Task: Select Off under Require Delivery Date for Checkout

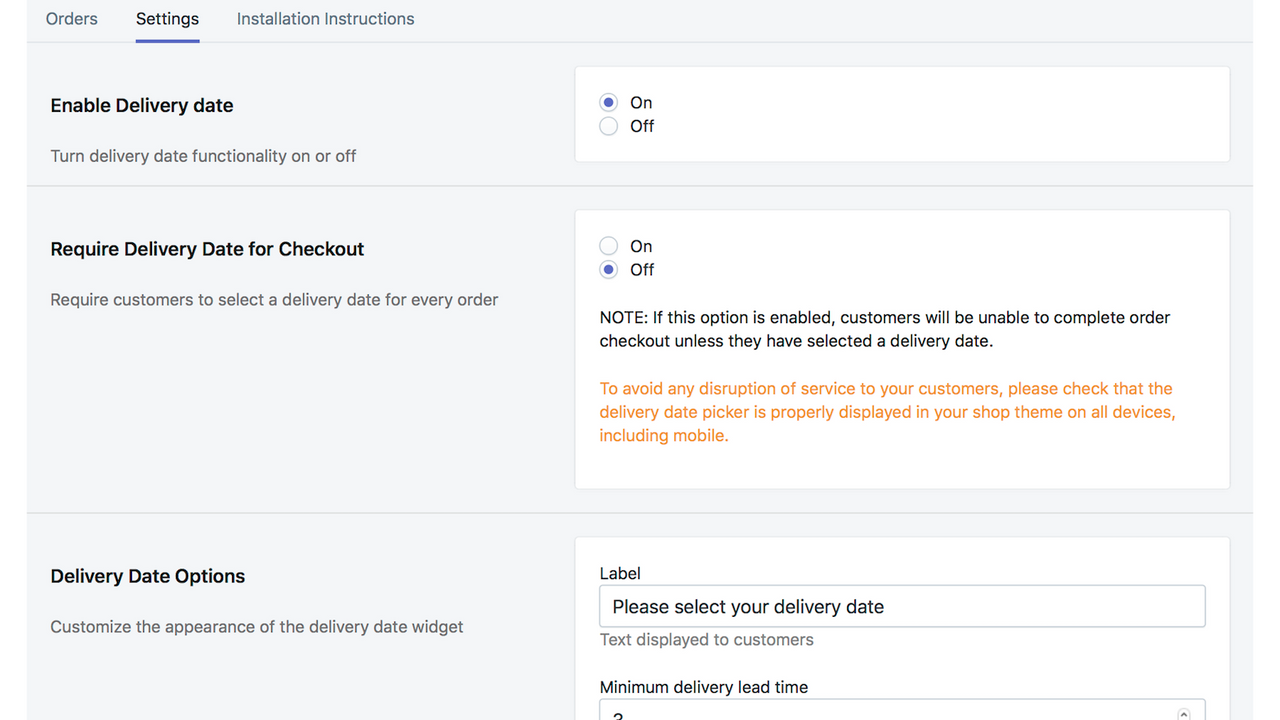Action: [x=608, y=269]
